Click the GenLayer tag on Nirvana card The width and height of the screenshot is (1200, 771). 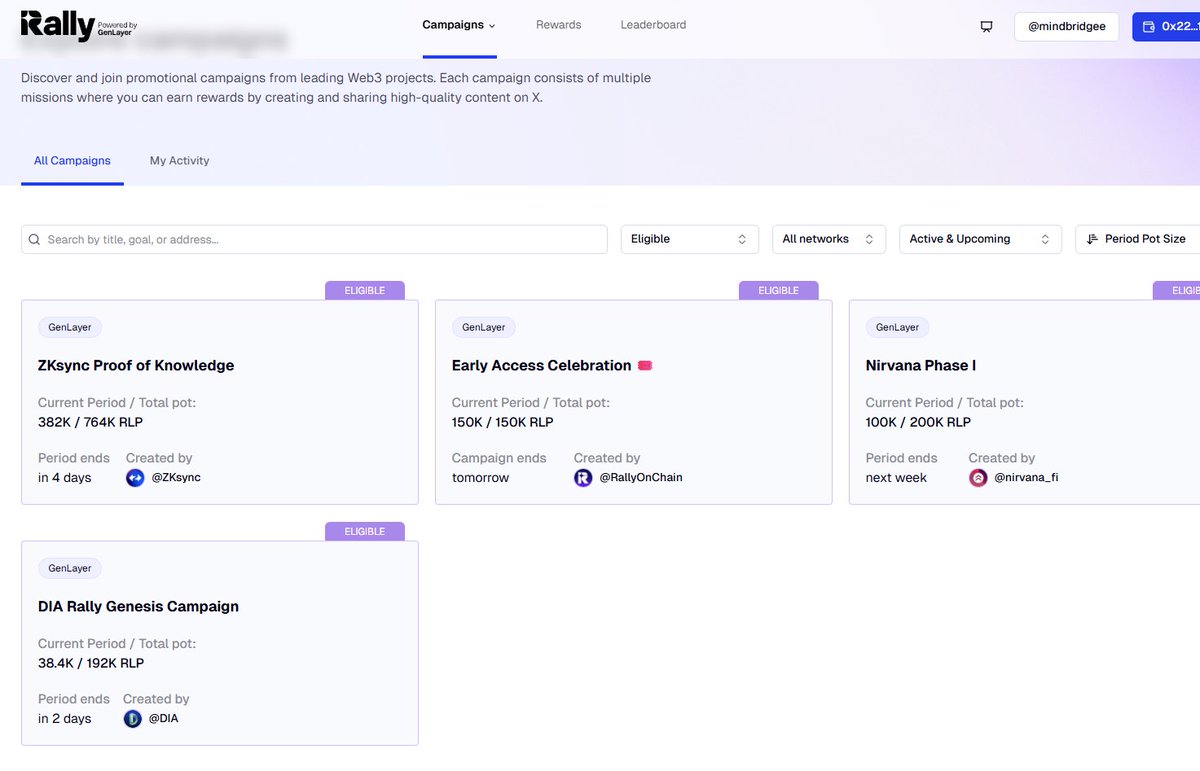898,327
